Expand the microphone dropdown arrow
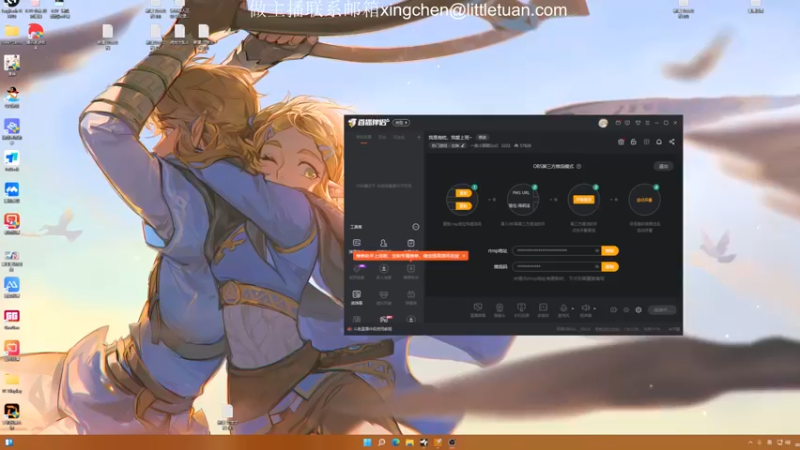Screen dimensions: 800x450 (573, 309)
